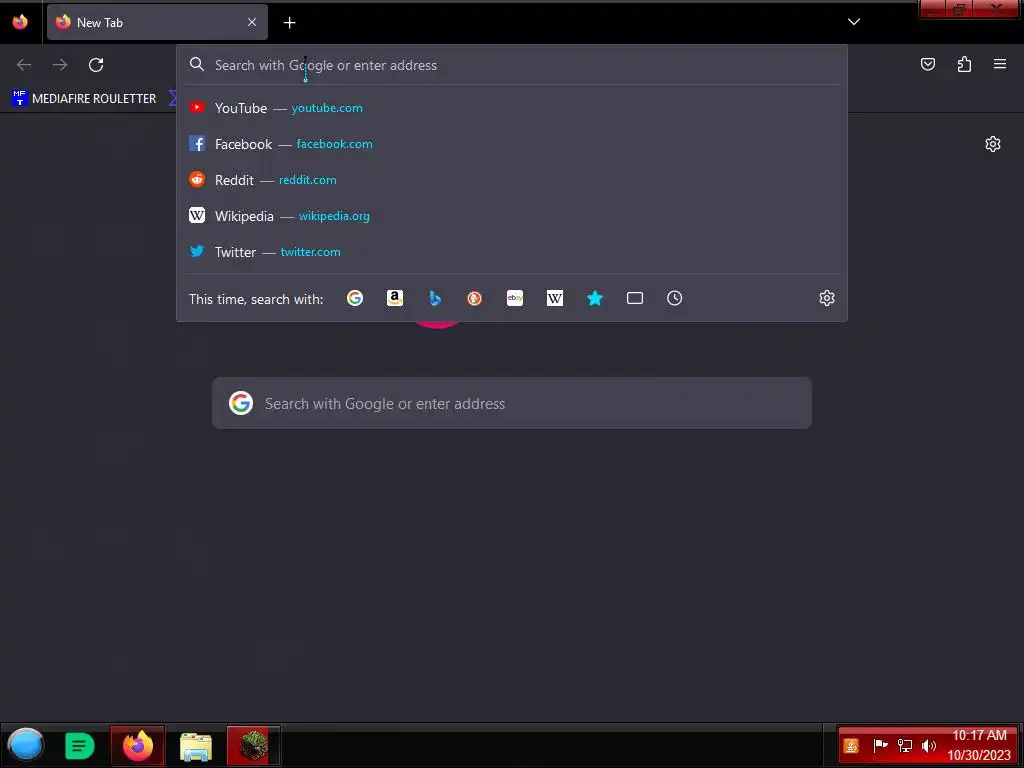Search this time with eBay icon
This screenshot has height=768, width=1024.
click(x=515, y=298)
